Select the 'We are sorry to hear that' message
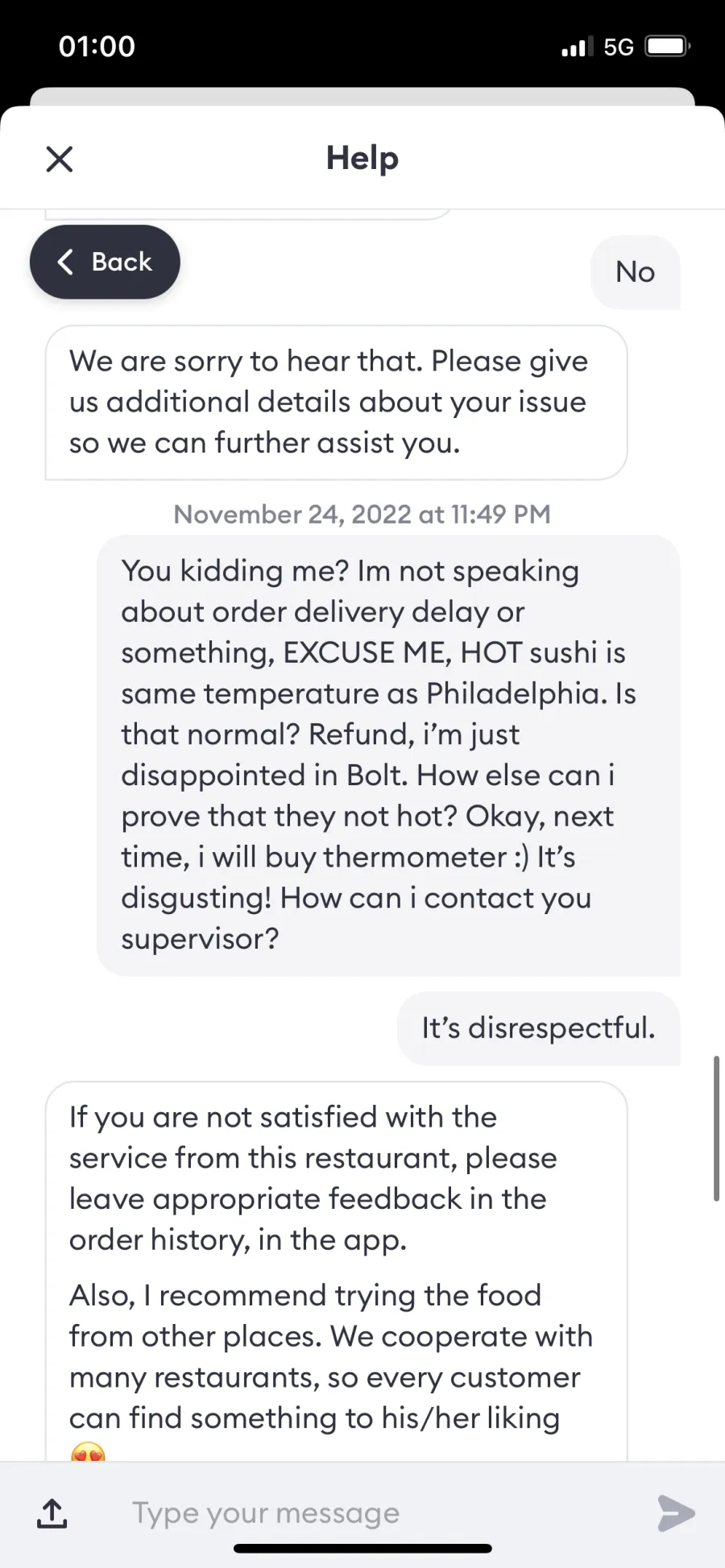This screenshot has height=1568, width=725. click(x=336, y=402)
